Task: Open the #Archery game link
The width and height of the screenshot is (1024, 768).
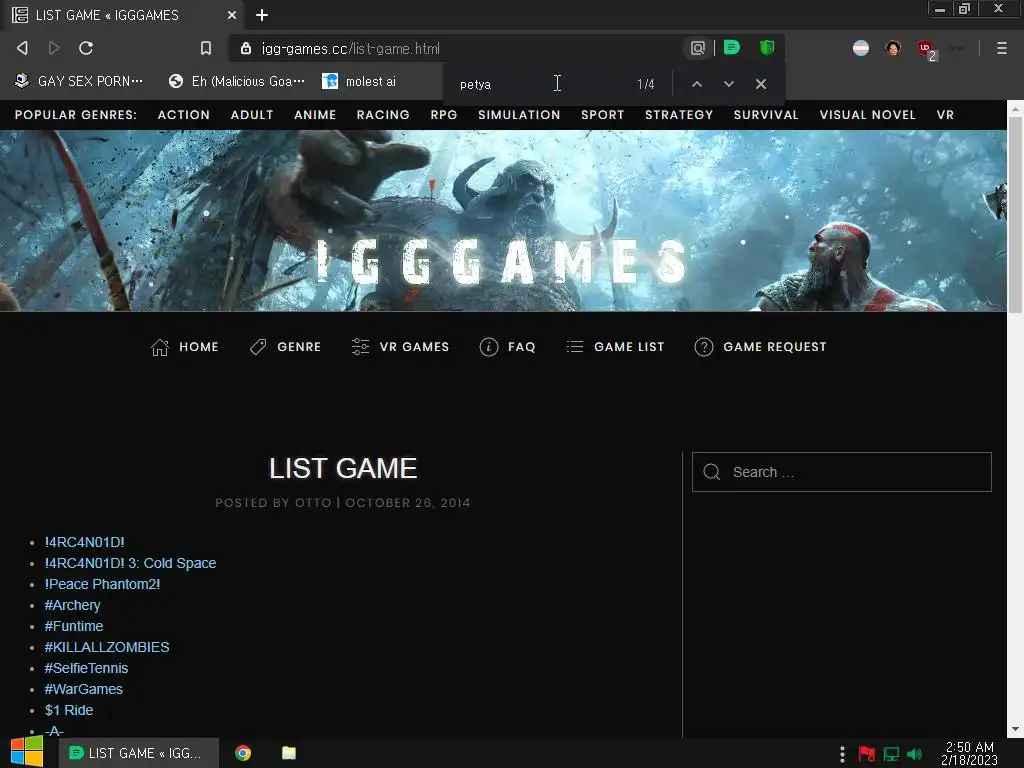Action: [x=72, y=605]
